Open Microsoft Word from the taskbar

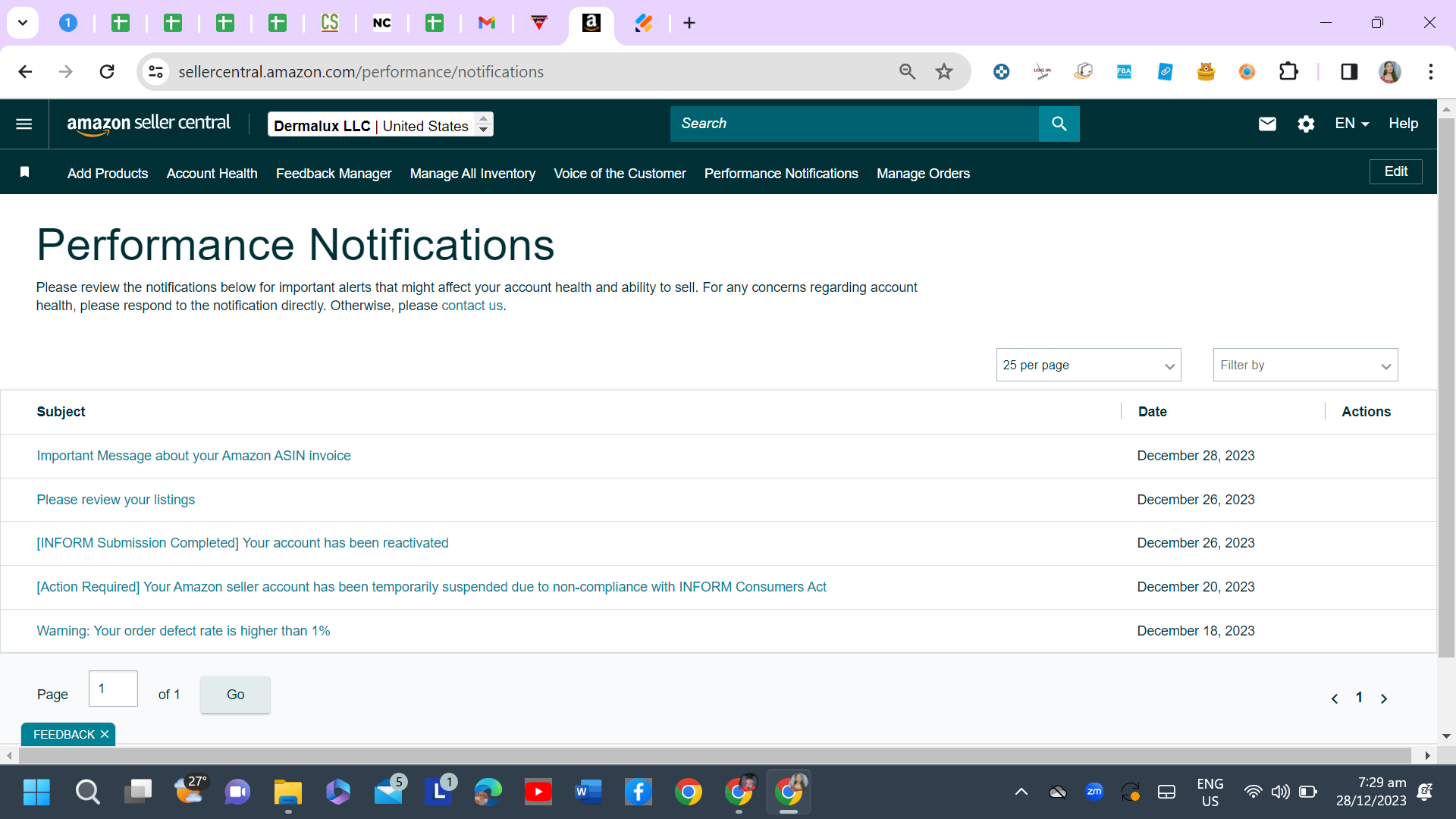click(588, 792)
